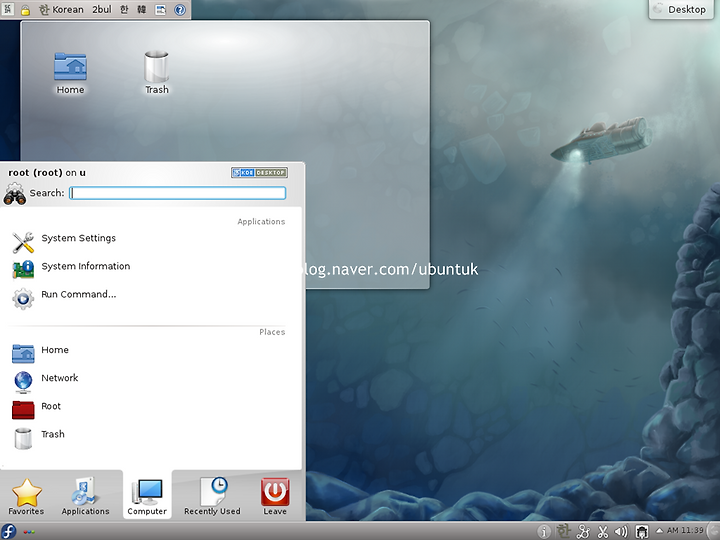Screen dimensions: 720x540
Task: Switch to the Favorites tab
Action: click(26, 496)
